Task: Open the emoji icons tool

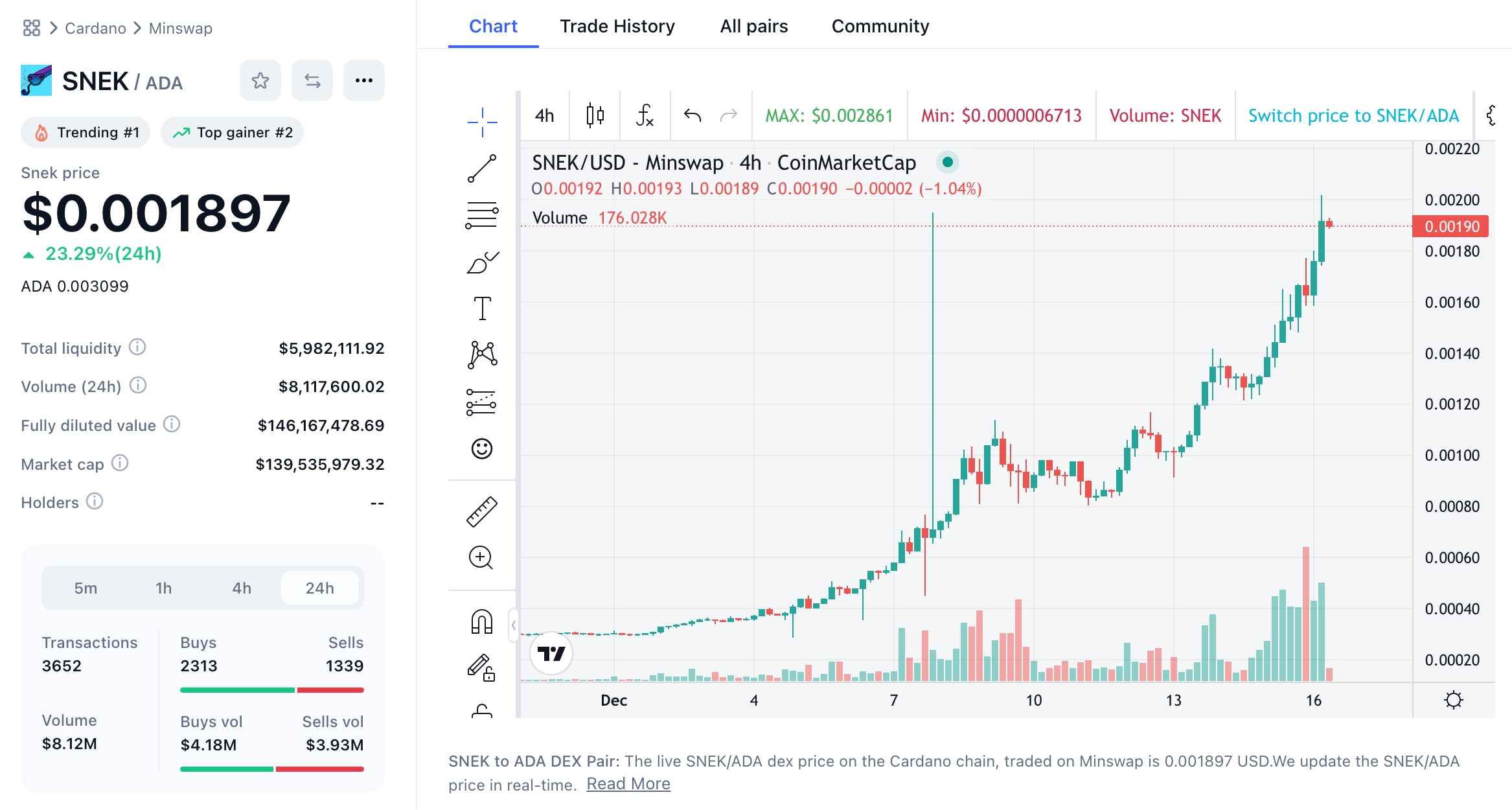Action: click(x=482, y=448)
